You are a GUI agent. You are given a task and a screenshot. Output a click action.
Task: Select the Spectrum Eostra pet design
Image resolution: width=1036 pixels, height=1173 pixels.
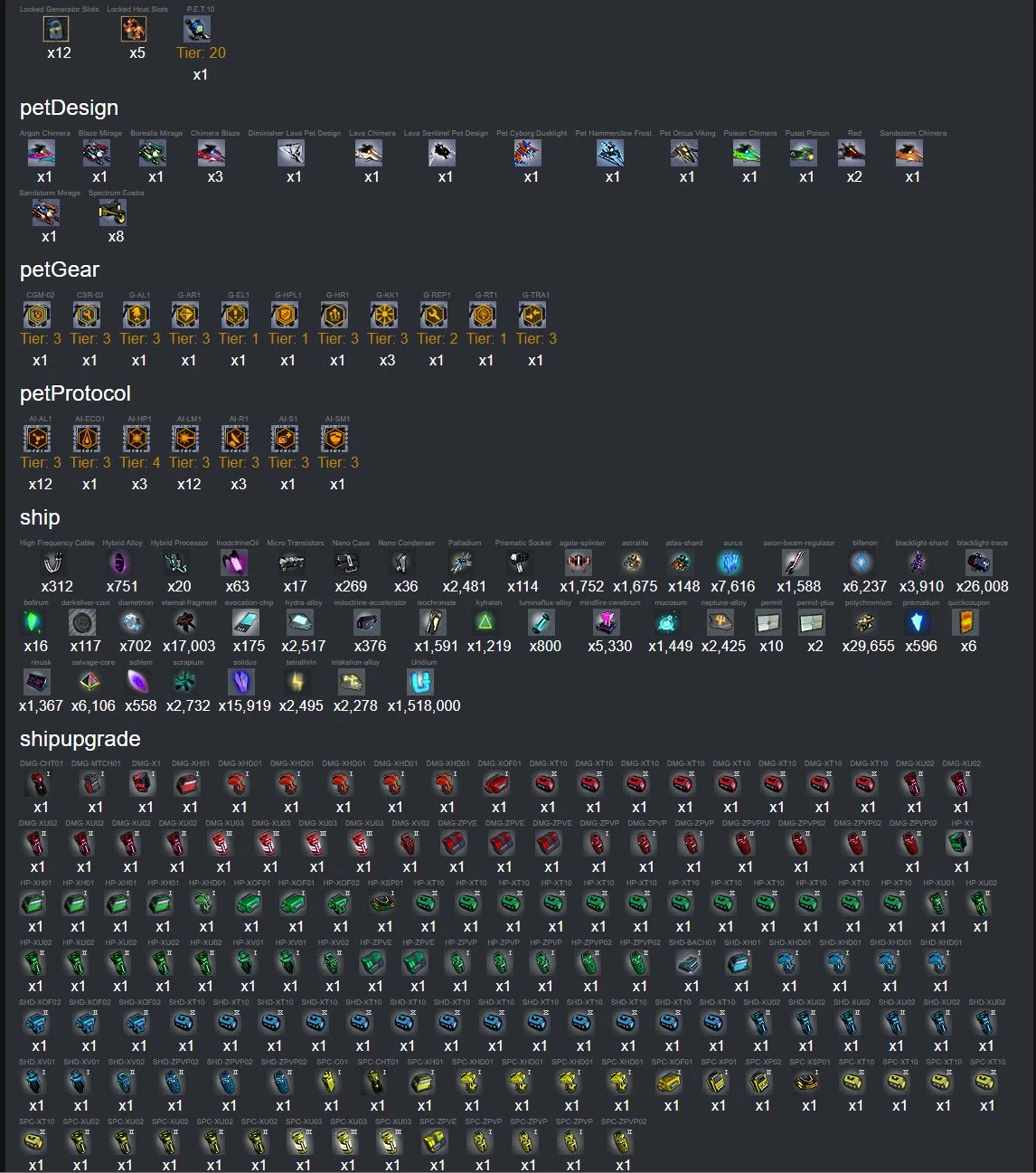[113, 213]
